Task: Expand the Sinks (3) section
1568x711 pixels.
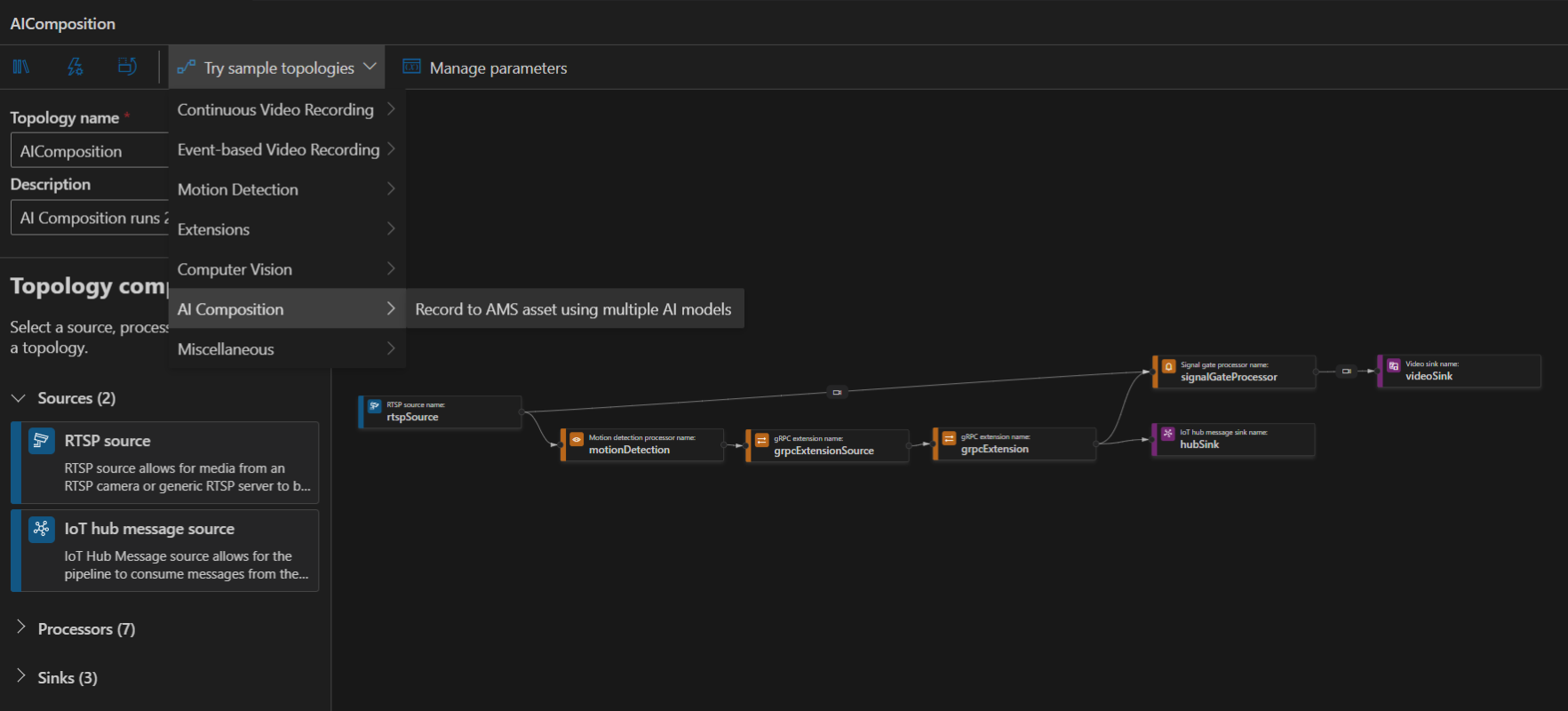Action: 20,676
